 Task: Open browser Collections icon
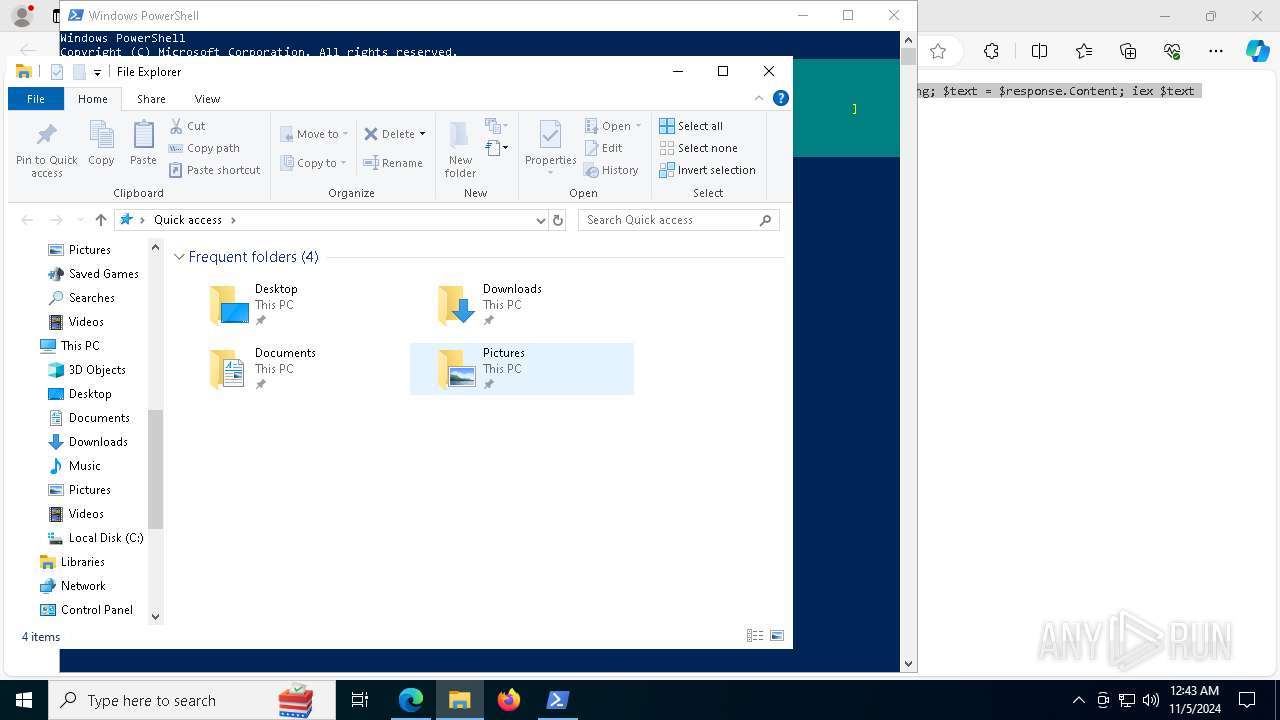(x=1128, y=51)
